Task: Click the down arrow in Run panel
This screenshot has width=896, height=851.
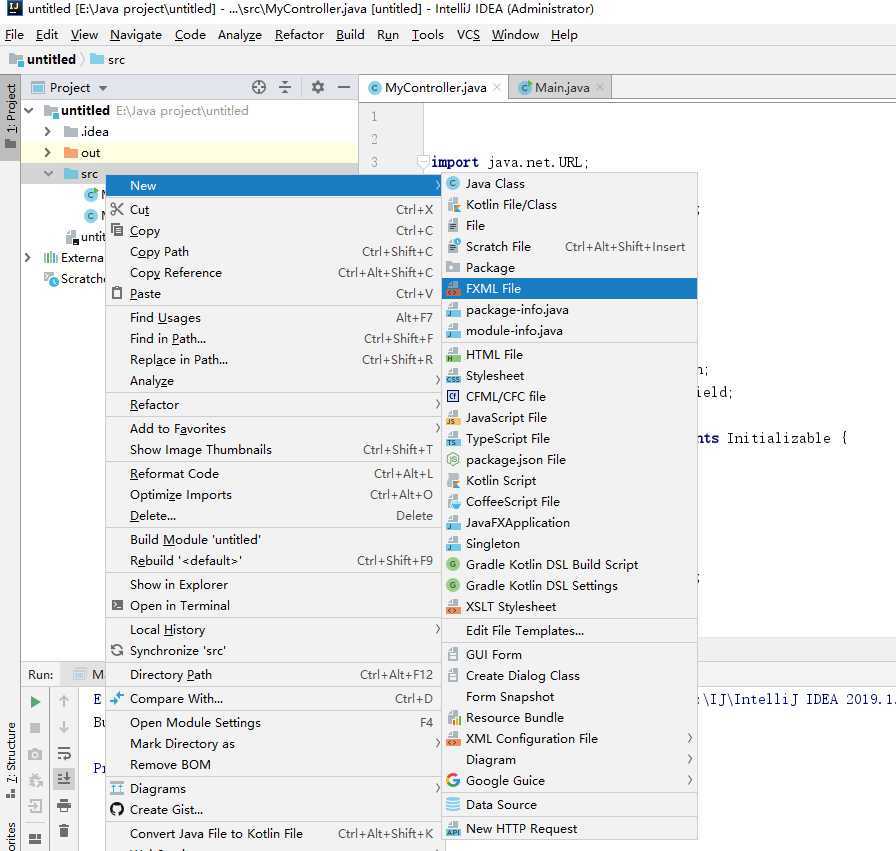Action: (64, 727)
